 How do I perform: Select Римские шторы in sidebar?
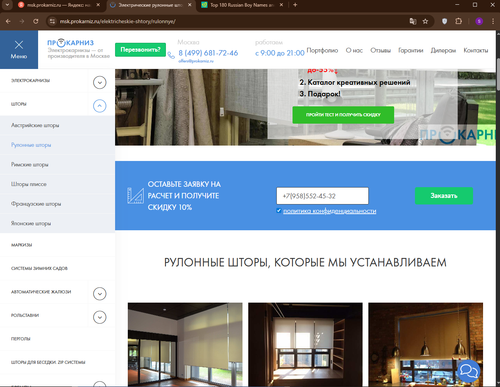30,165
